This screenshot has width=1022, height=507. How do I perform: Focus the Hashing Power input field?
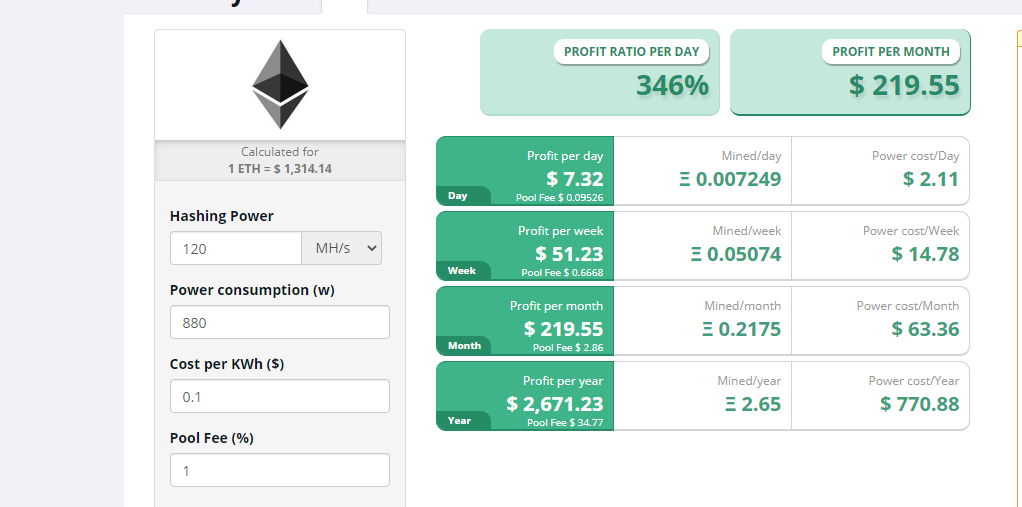tap(236, 248)
